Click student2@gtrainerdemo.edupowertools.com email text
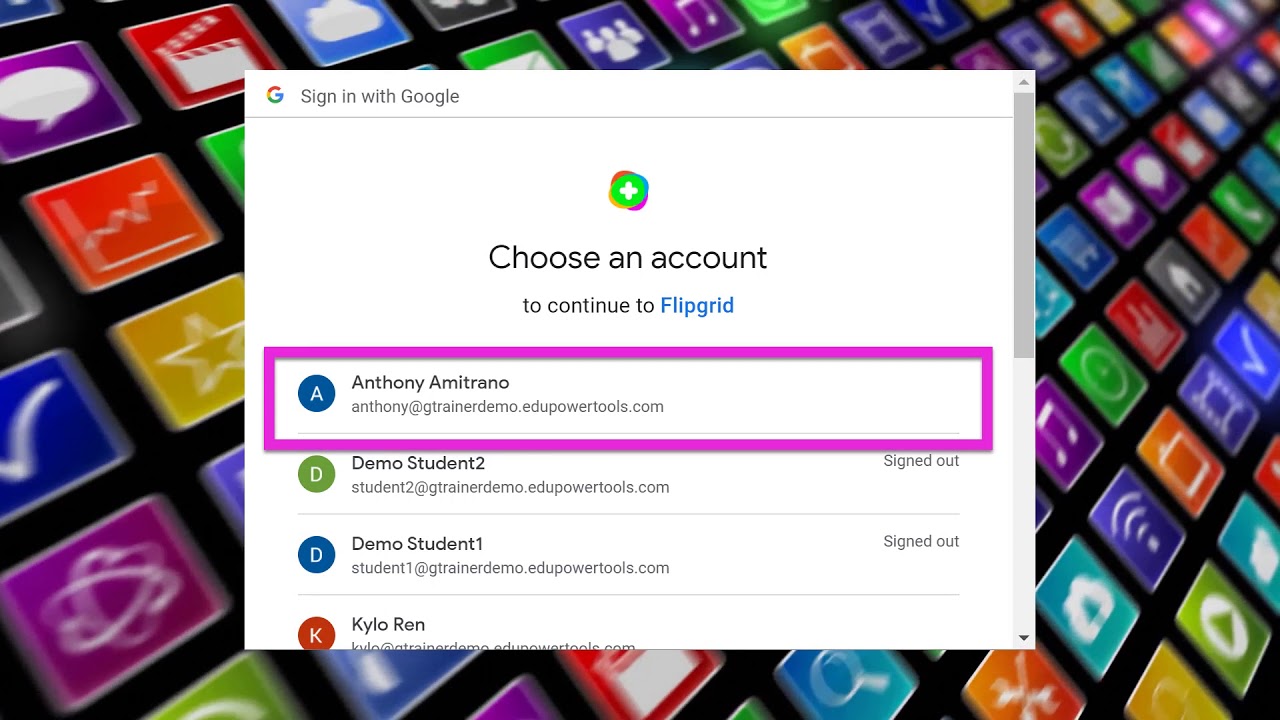The height and width of the screenshot is (720, 1280). [510, 488]
